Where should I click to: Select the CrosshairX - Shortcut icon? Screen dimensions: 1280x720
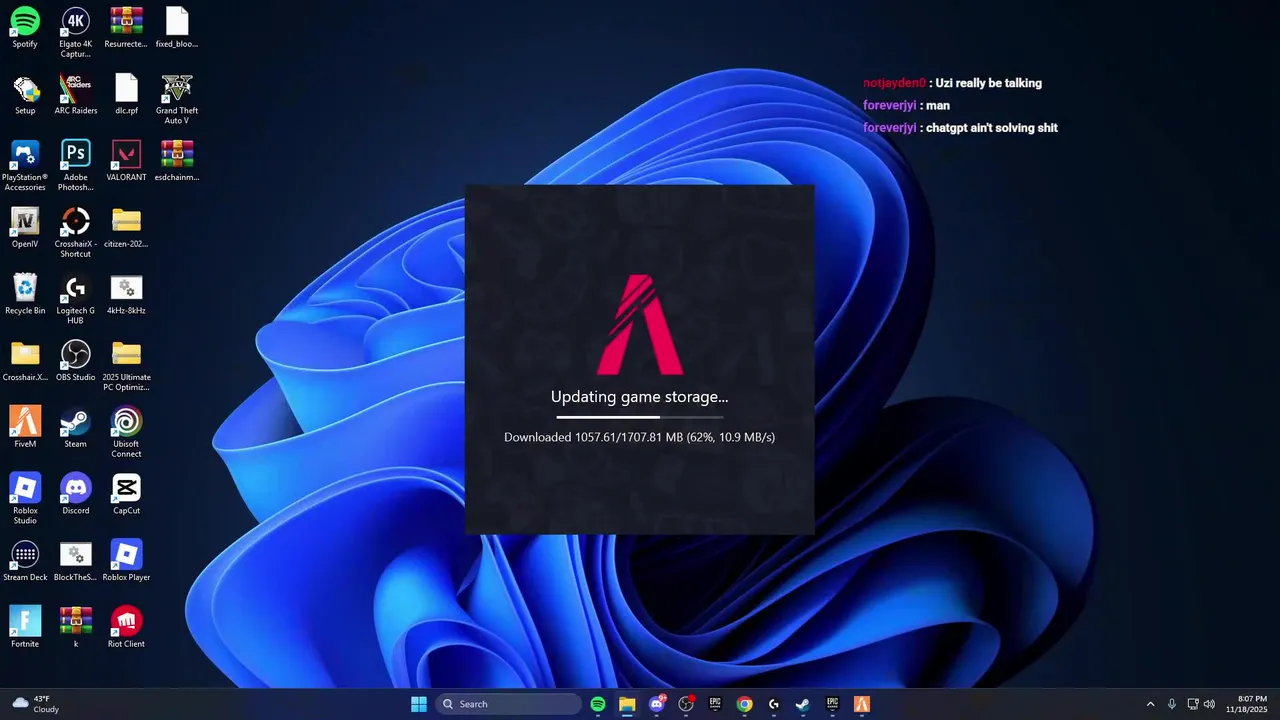76,233
